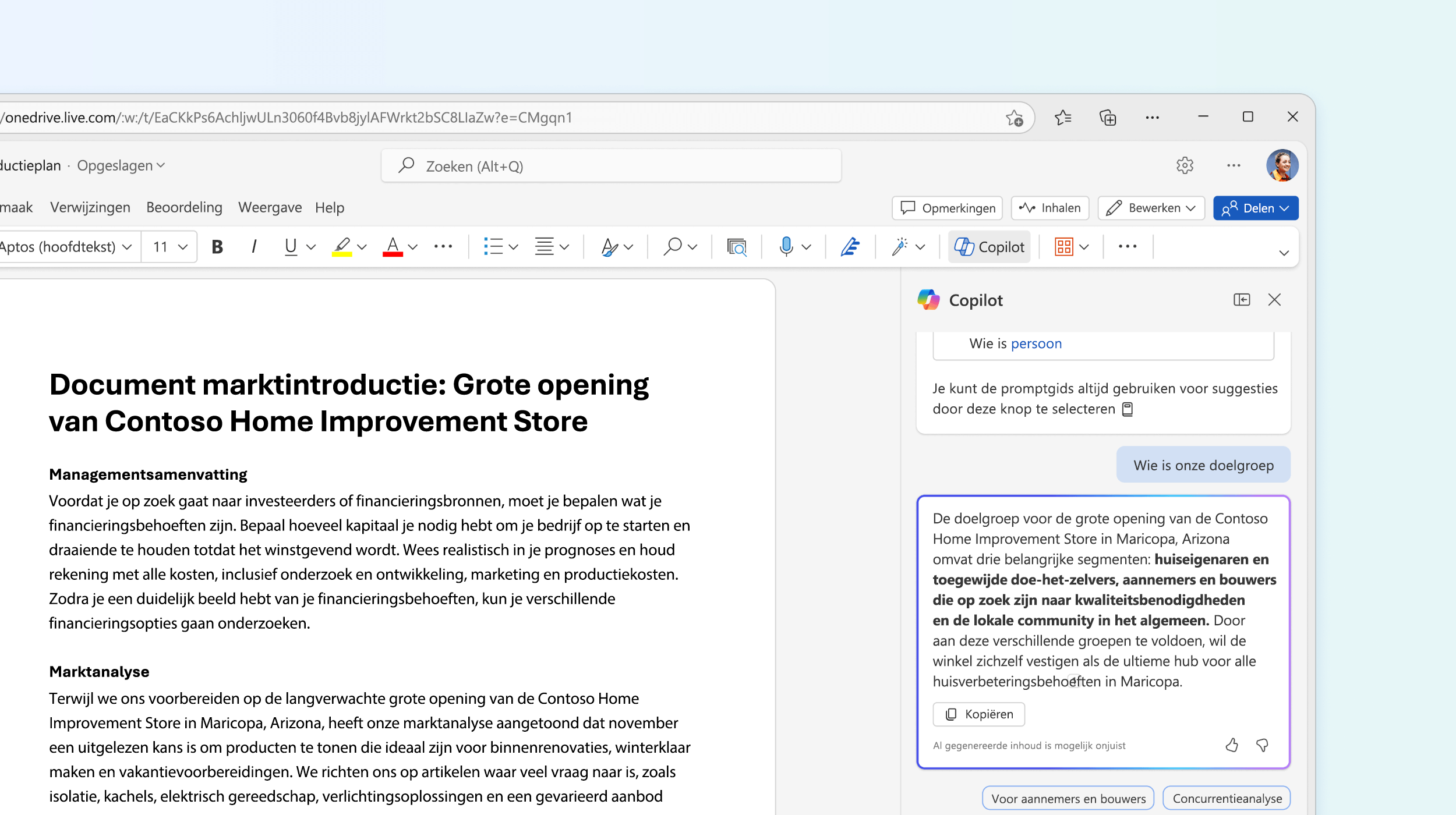The height and width of the screenshot is (815, 1456).
Task: Open the Find search icon
Action: pyautogui.click(x=673, y=247)
